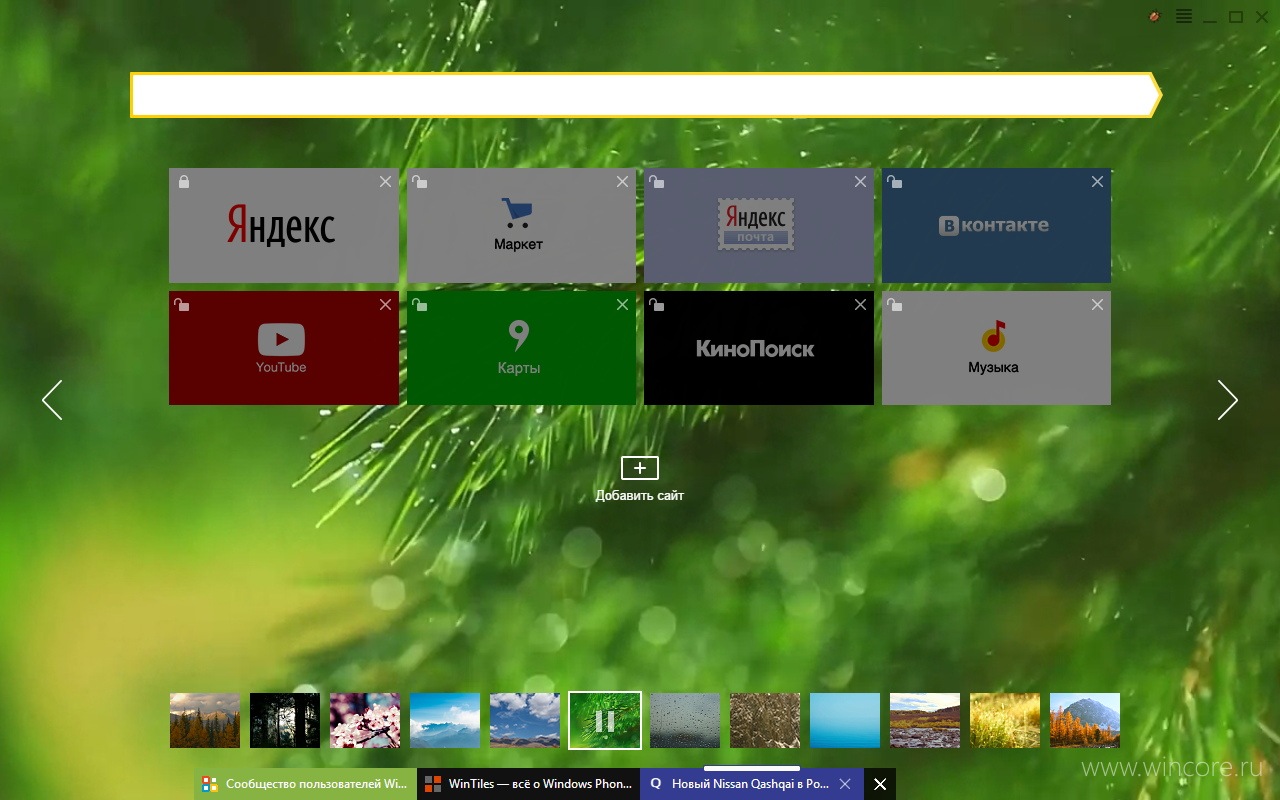
Task: Open the Музыка tile
Action: (996, 348)
